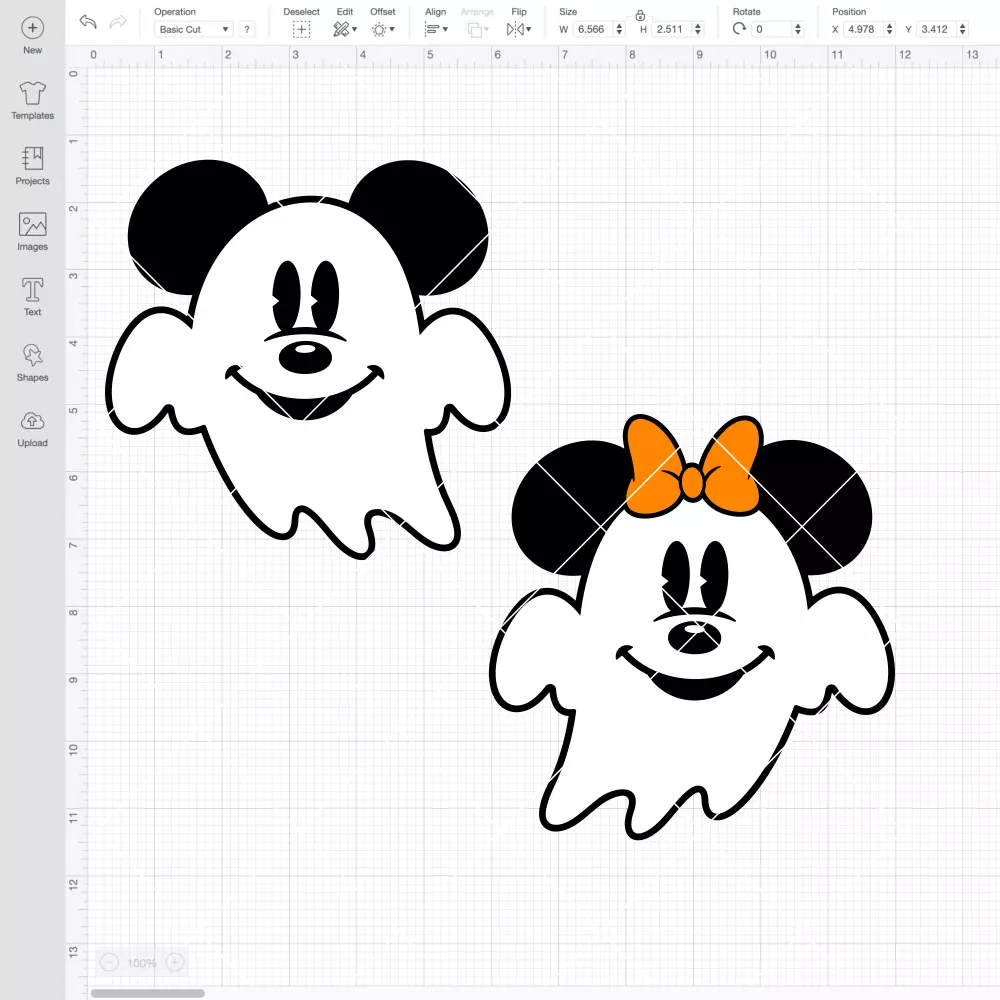The height and width of the screenshot is (1000, 1000).
Task: Select the Minnie ghost image
Action: [x=692, y=628]
